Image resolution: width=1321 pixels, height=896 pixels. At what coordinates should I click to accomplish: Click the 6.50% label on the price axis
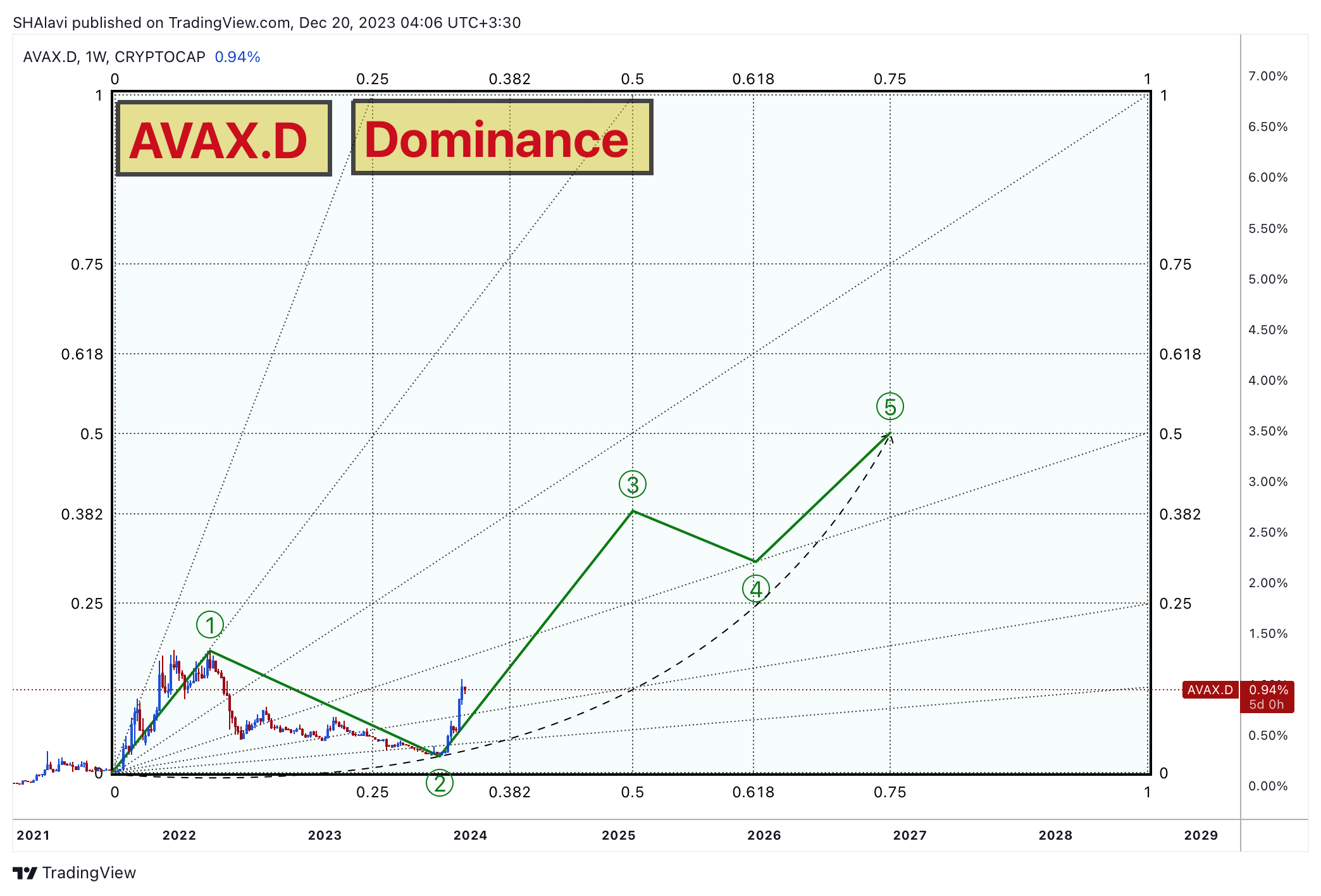coord(1268,127)
